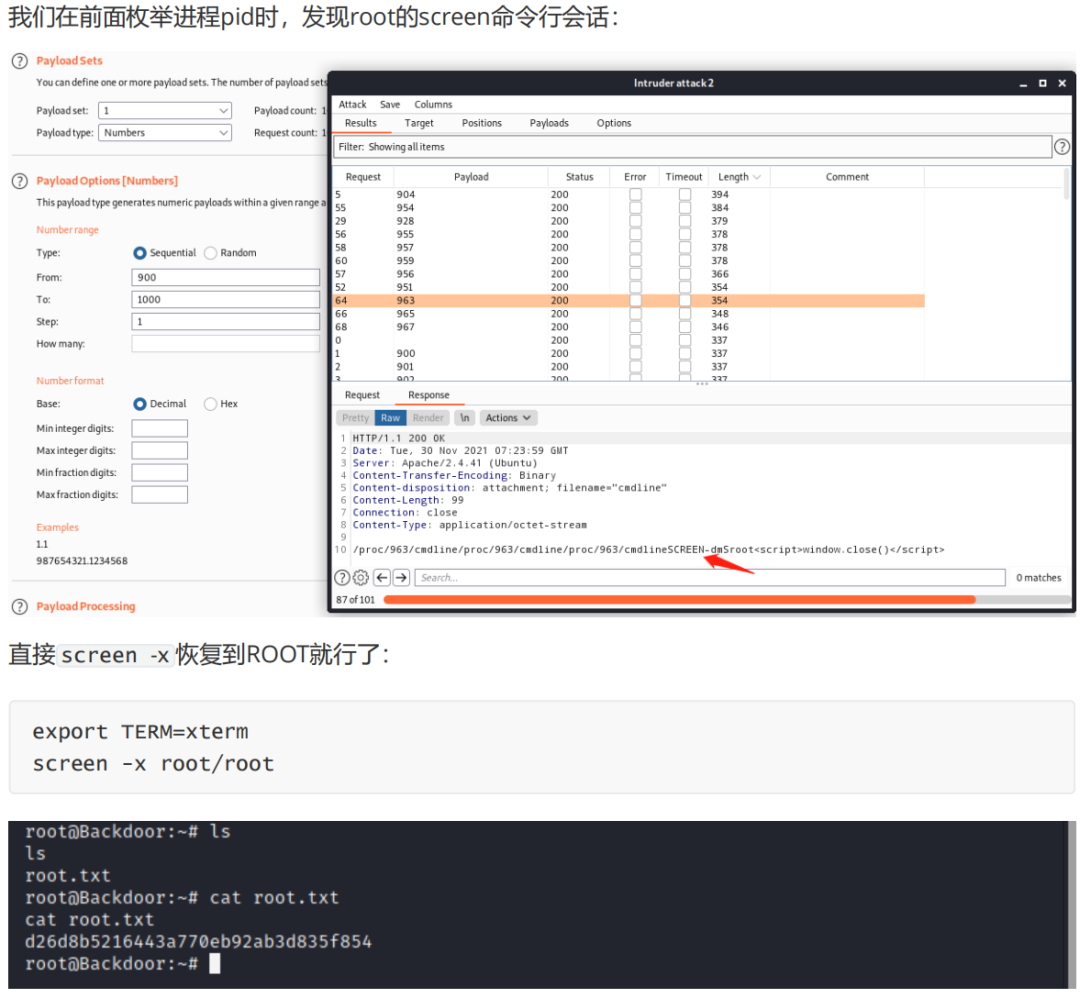Switch to the Results tab
The height and width of the screenshot is (998, 1080).
click(361, 123)
